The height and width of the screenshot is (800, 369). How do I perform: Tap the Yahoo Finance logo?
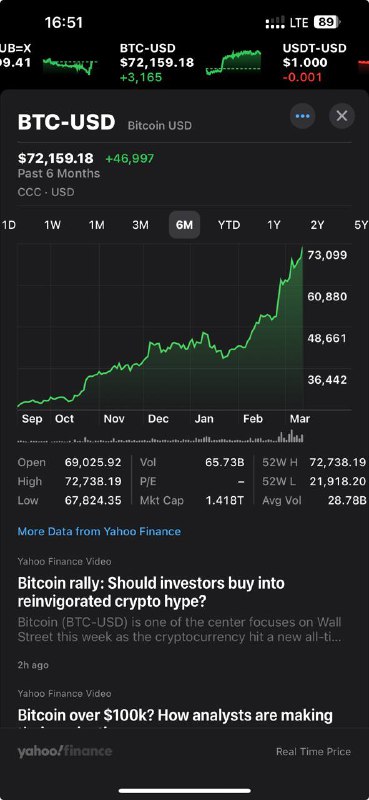[x=64, y=751]
